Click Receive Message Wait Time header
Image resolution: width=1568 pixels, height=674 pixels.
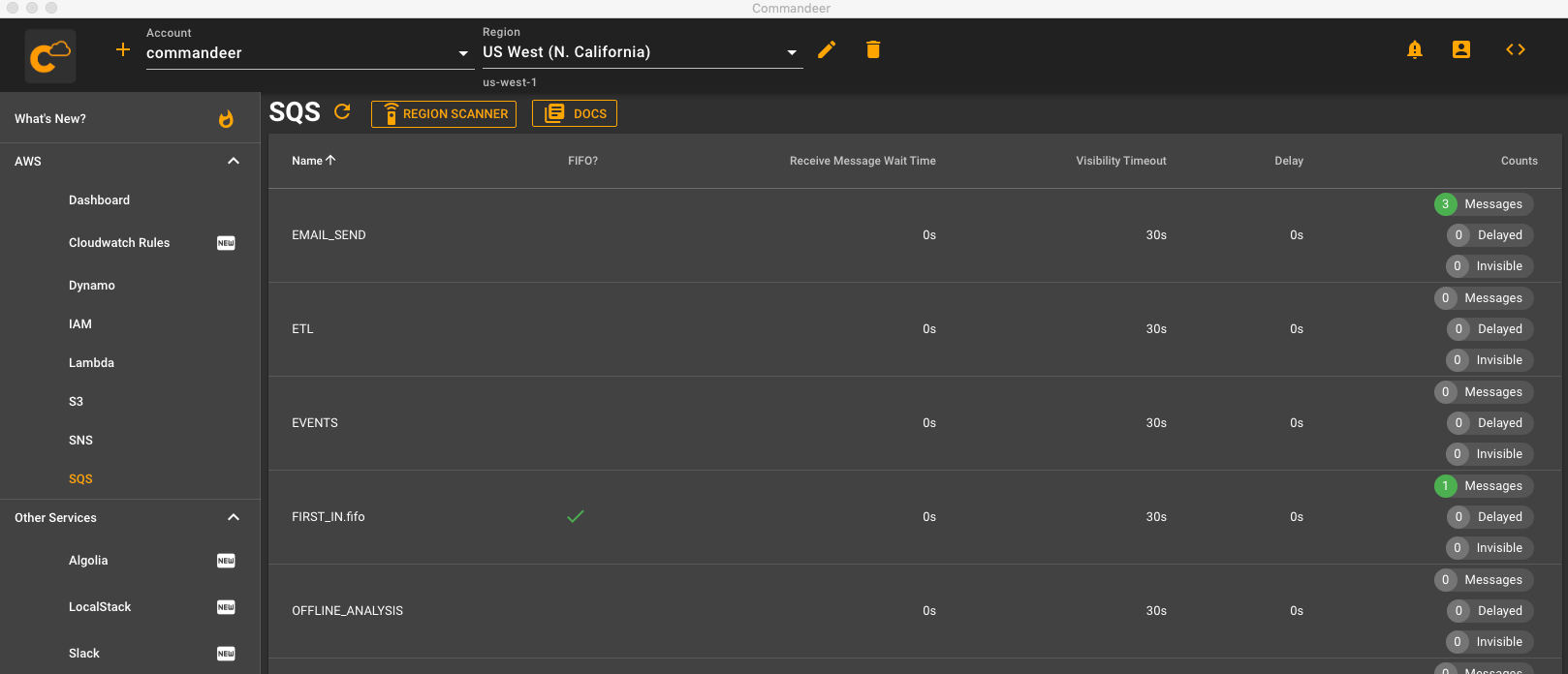(862, 161)
